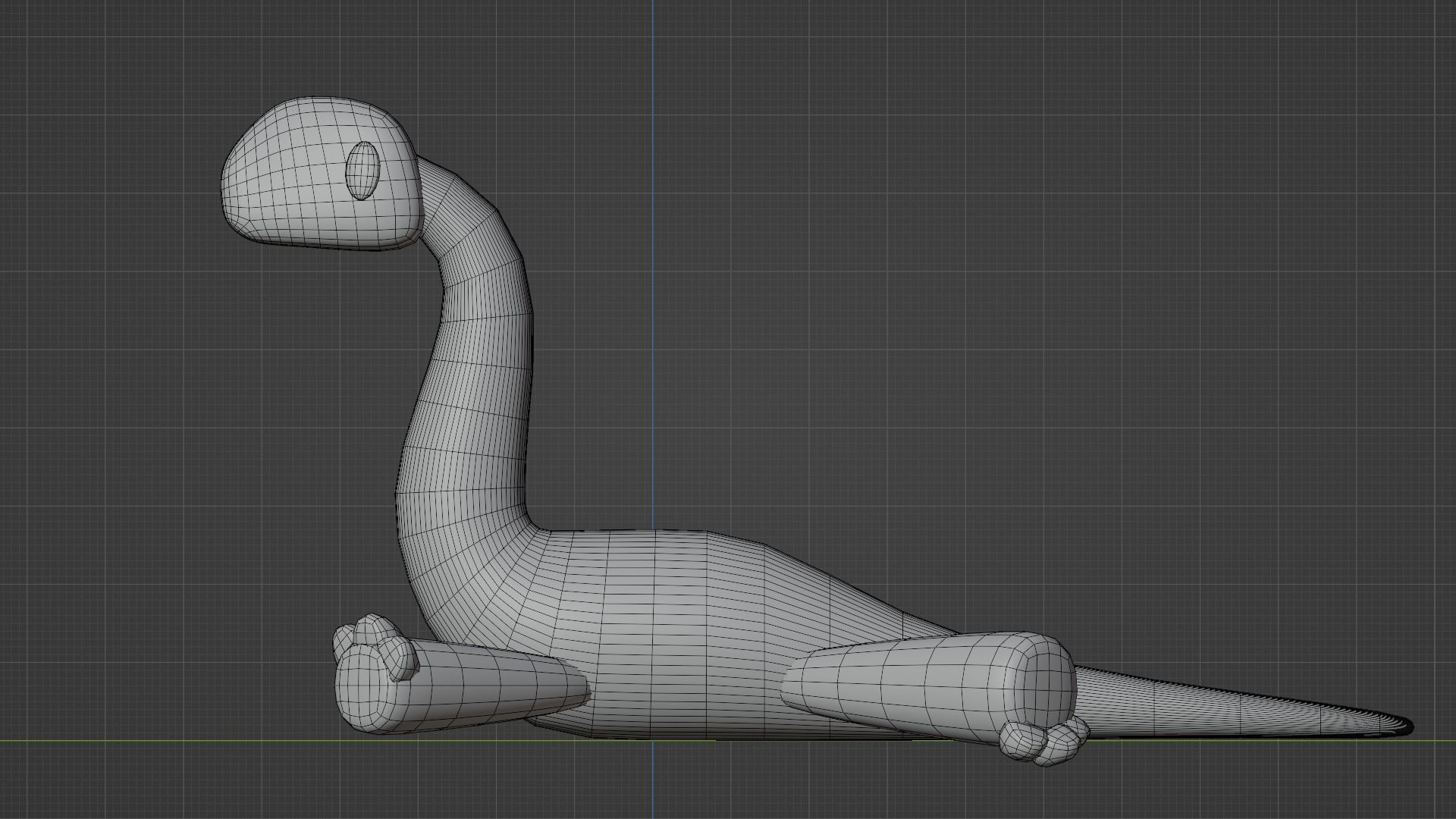
Task: Select the dinosaur's oval eye mesh
Action: [x=362, y=171]
